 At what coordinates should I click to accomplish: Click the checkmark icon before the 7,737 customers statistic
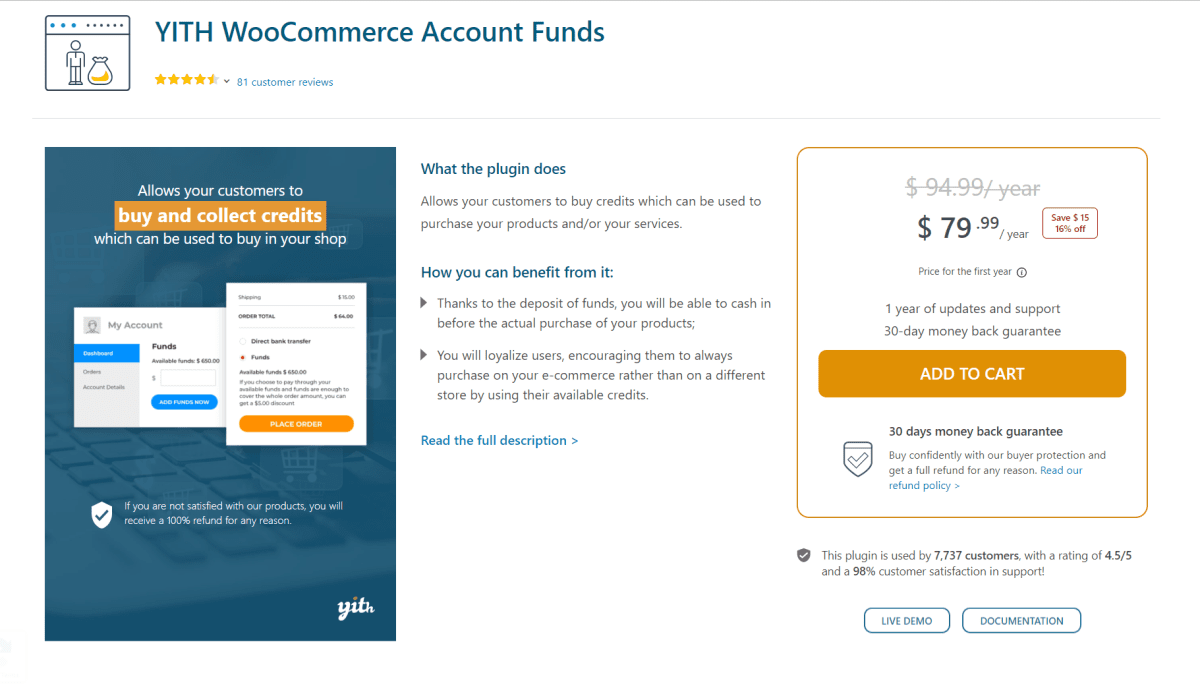click(803, 555)
